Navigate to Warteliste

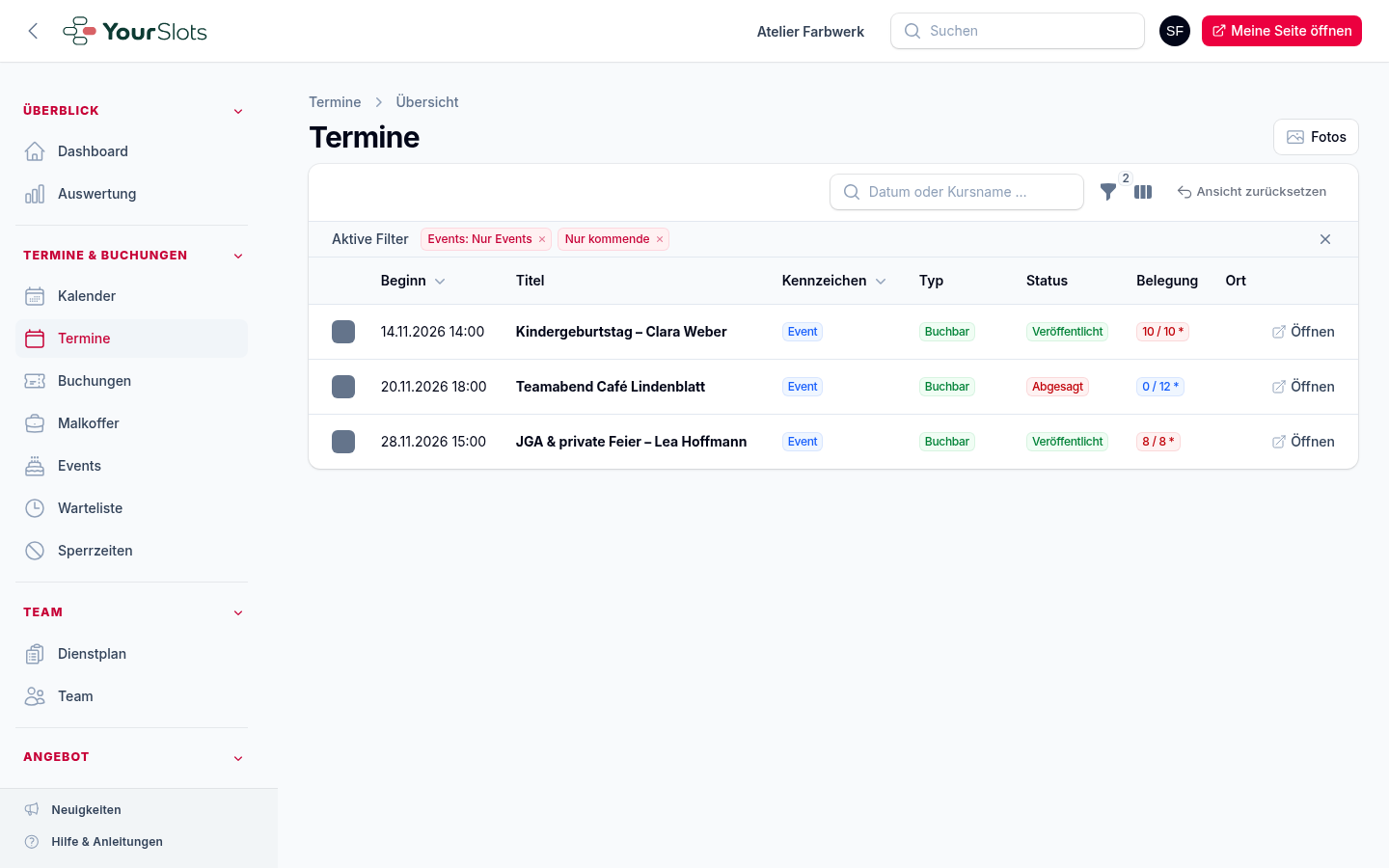(131, 508)
